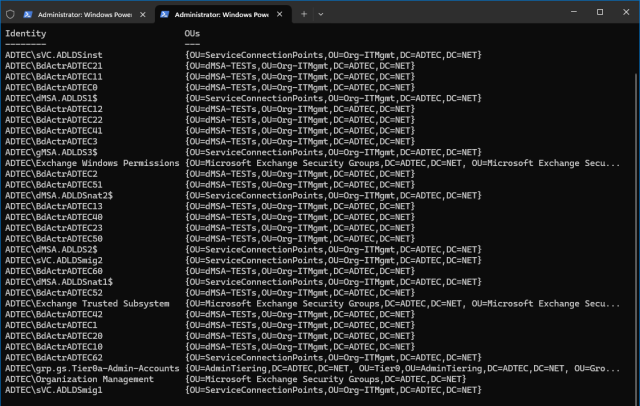The height and width of the screenshot is (406, 640).
Task: Click ADTEC\BdActrADTEC13 identity
Action: 53,206
